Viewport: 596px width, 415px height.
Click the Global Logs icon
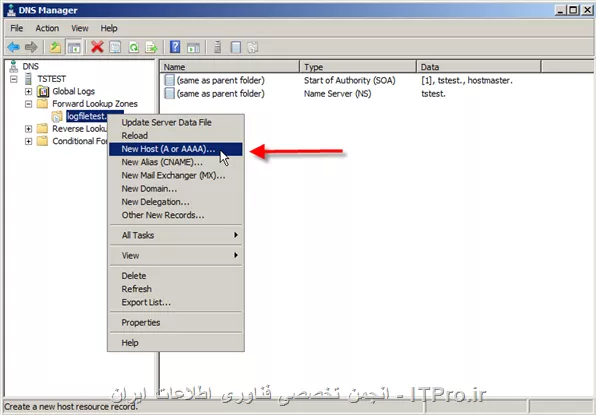pos(43,91)
